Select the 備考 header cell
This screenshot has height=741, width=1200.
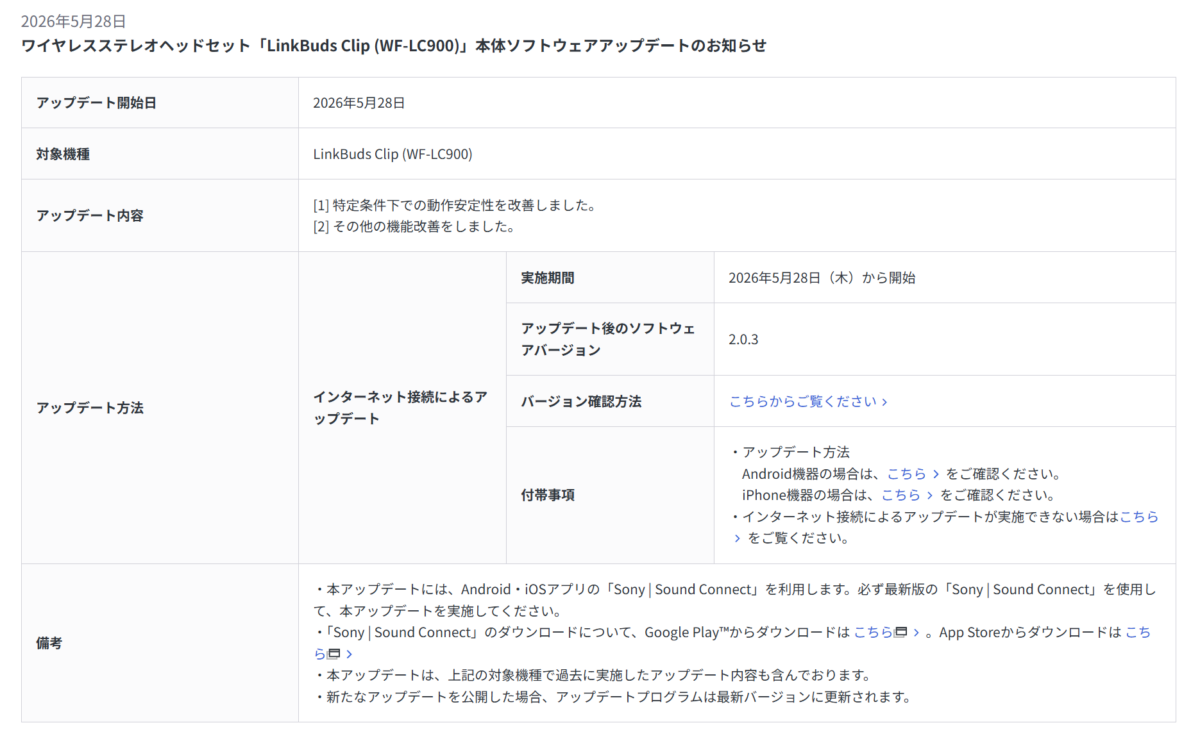coord(160,643)
